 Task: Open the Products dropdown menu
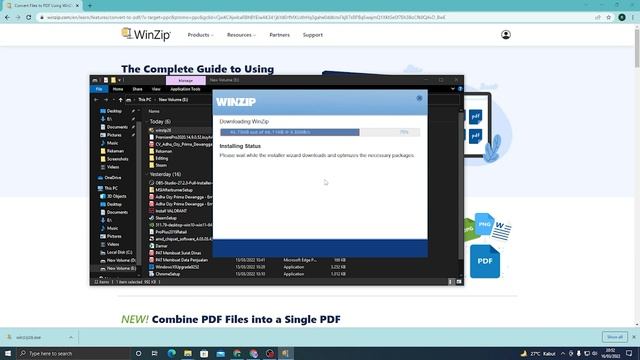pyautogui.click(x=200, y=35)
